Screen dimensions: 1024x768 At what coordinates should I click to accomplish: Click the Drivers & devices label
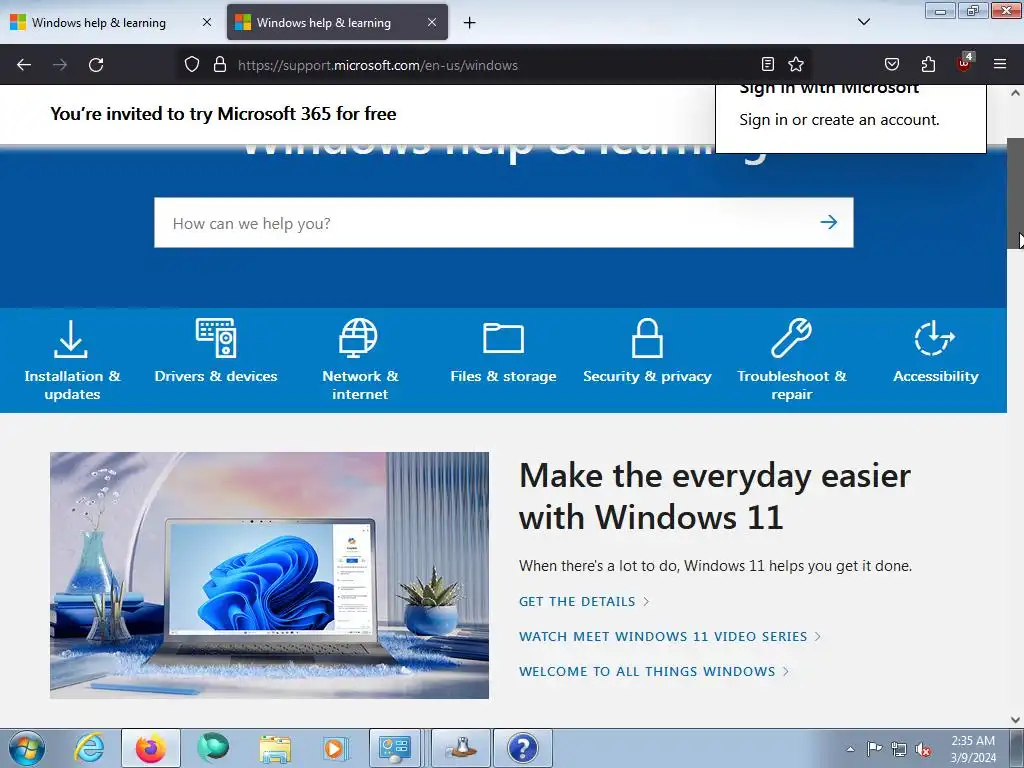[216, 376]
